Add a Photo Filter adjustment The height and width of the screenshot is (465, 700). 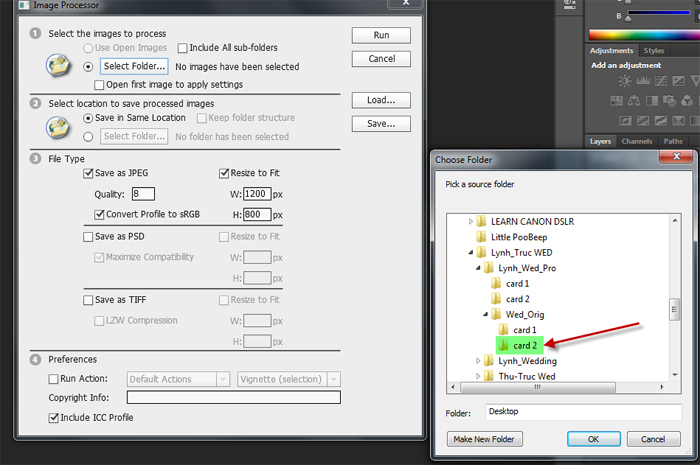pos(669,101)
